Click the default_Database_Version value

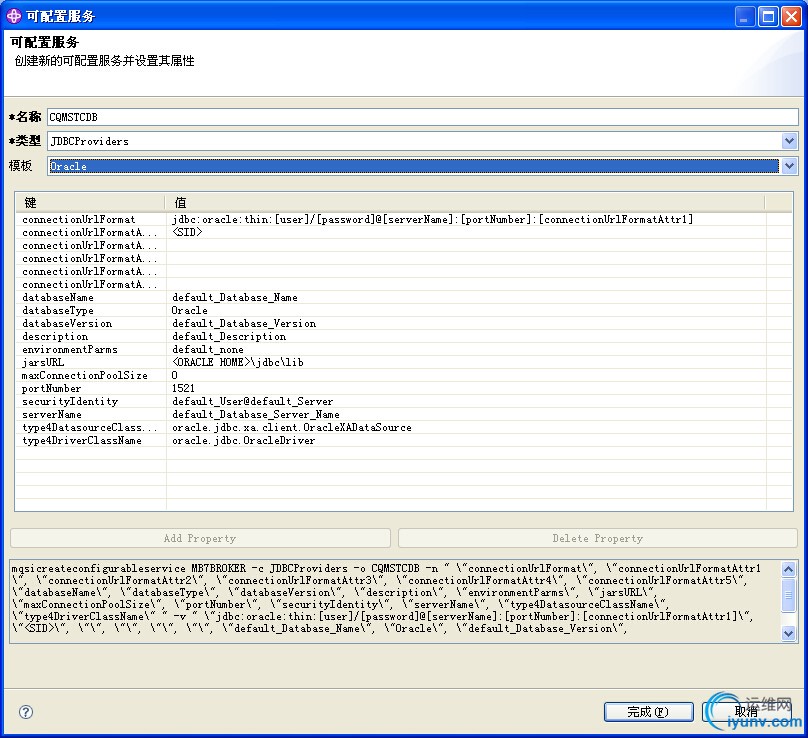pyautogui.click(x=244, y=324)
